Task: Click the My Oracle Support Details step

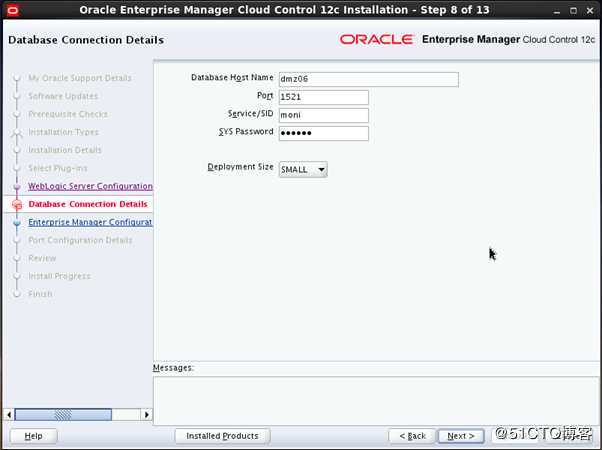Action: 80,78
